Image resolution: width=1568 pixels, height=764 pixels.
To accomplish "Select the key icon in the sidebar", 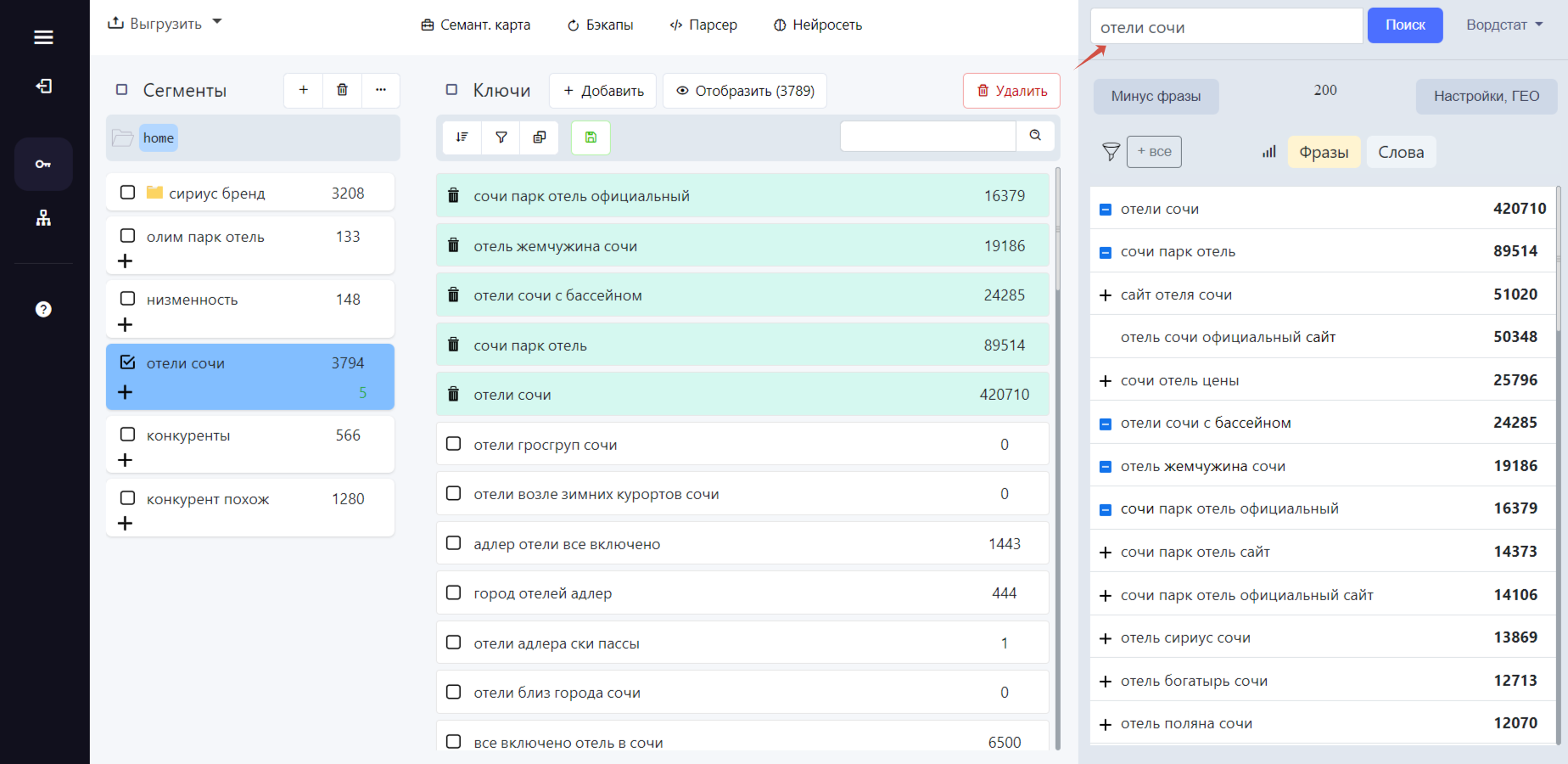I will coord(43,164).
